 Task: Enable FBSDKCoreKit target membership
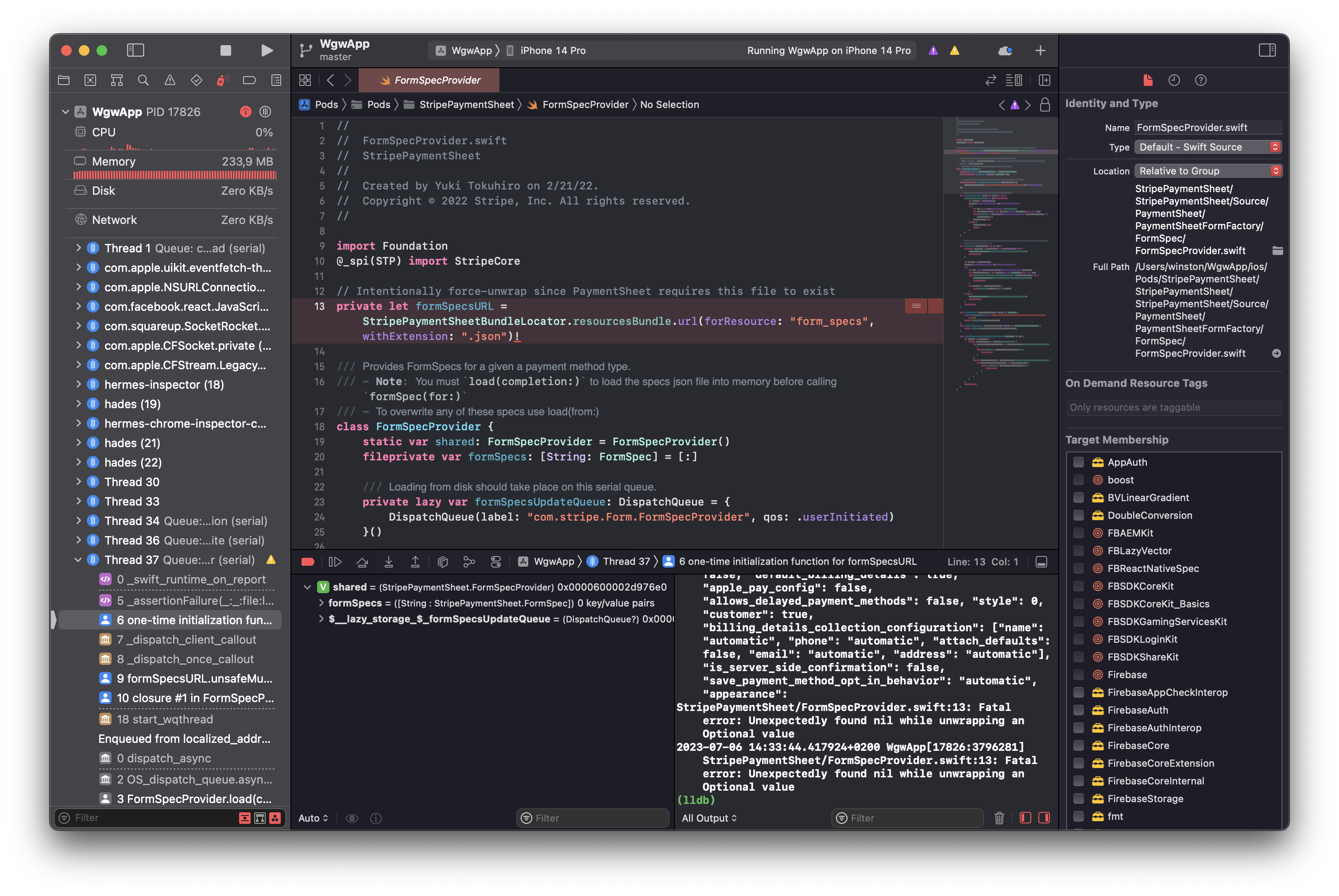pos(1078,586)
